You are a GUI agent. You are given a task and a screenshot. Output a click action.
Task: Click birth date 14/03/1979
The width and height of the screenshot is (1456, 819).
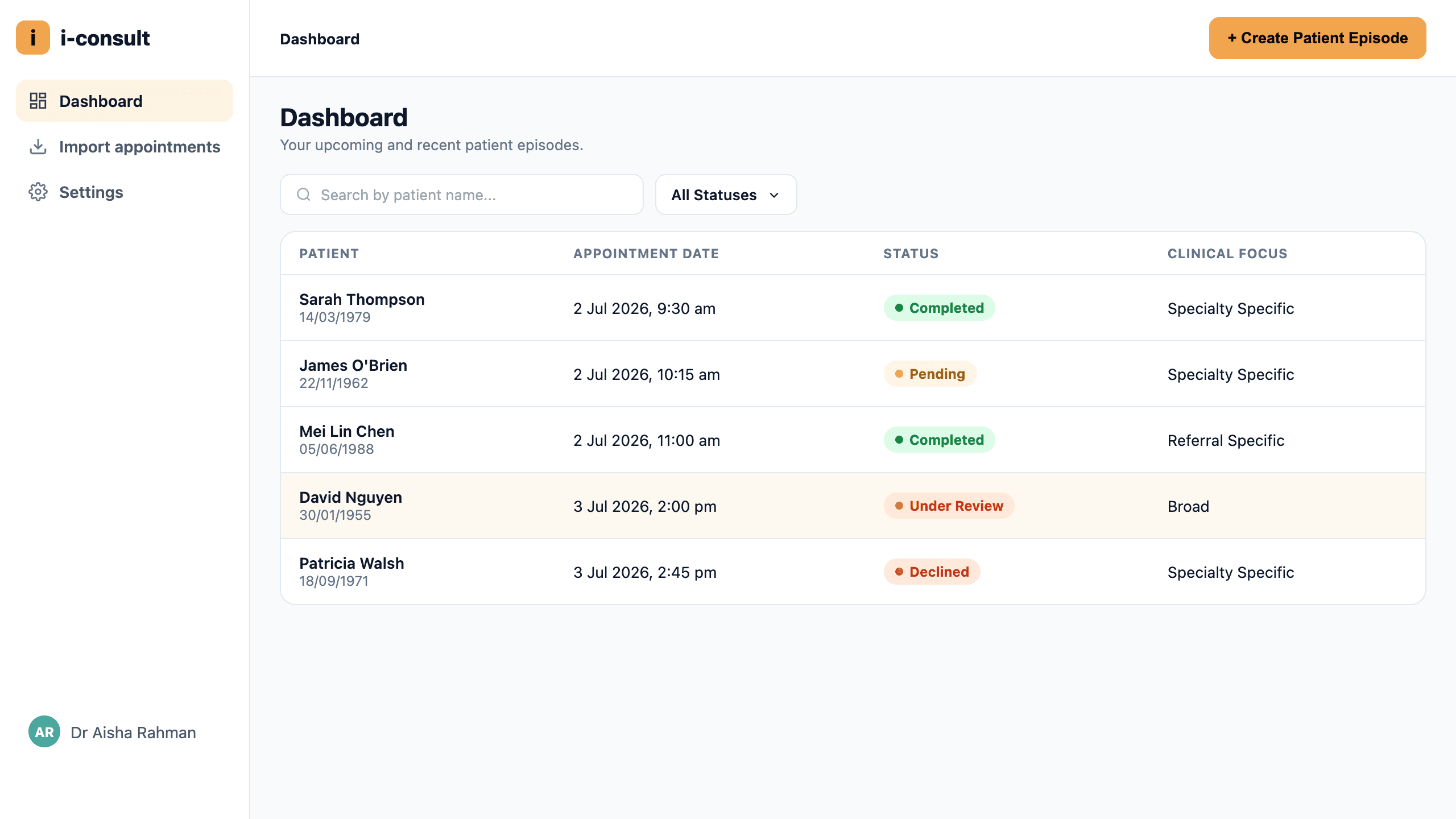click(335, 317)
